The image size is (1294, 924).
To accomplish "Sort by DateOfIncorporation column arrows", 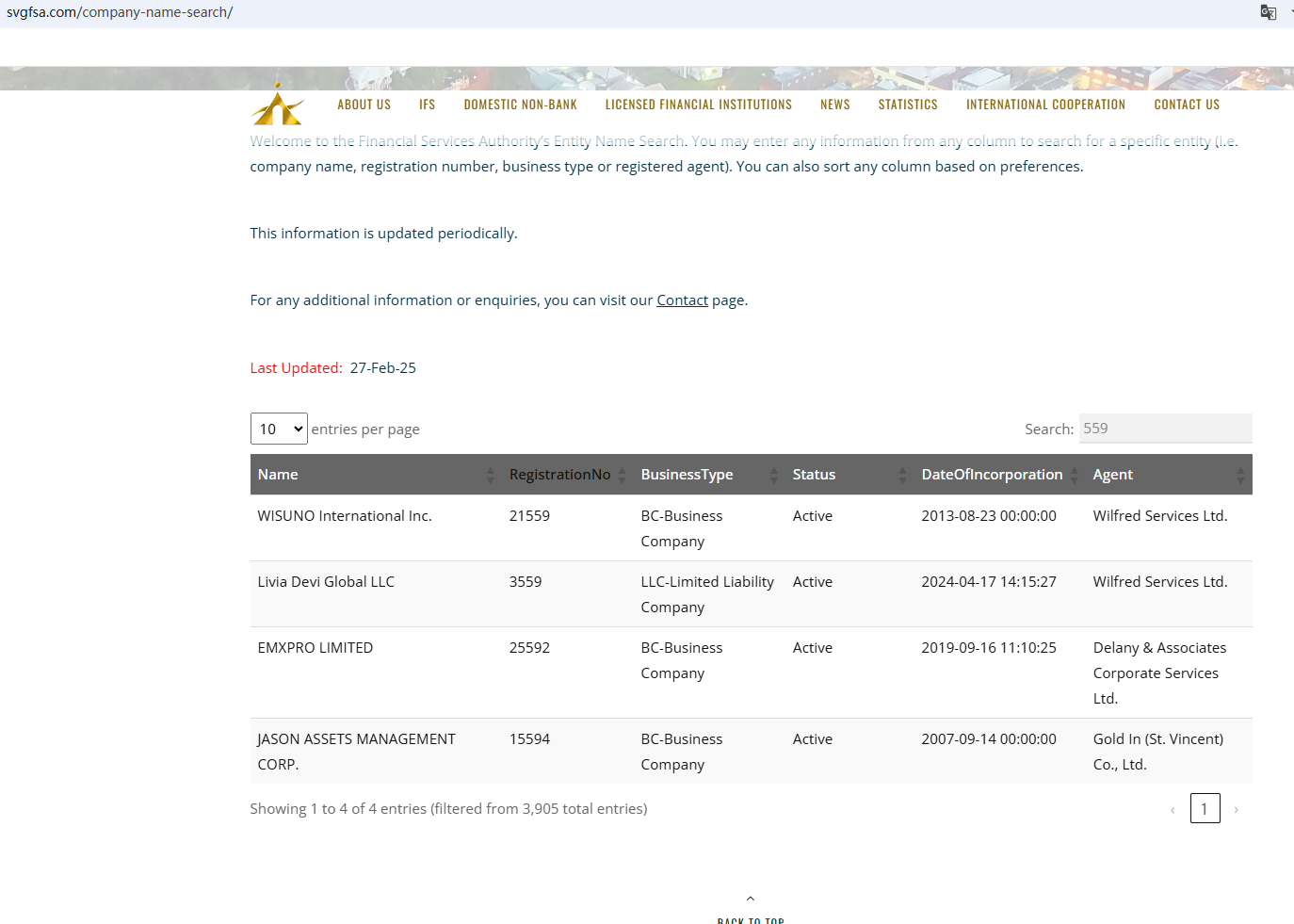I will click(1075, 475).
